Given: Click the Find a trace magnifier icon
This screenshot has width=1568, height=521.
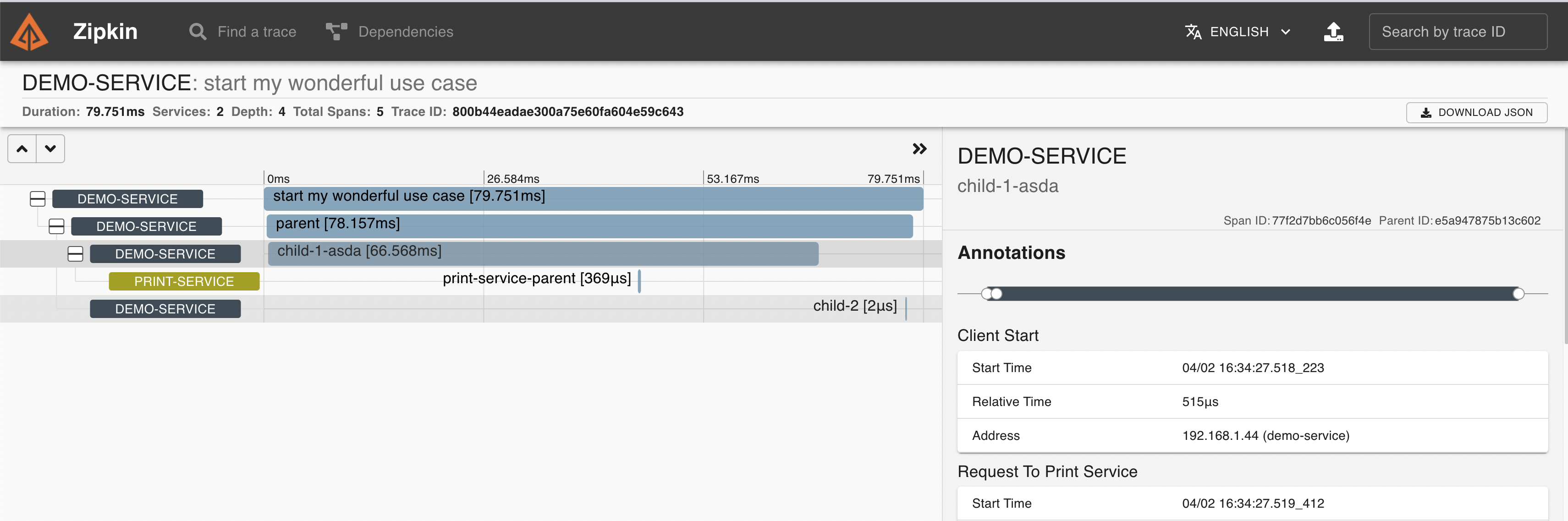Looking at the screenshot, I should click(x=197, y=32).
